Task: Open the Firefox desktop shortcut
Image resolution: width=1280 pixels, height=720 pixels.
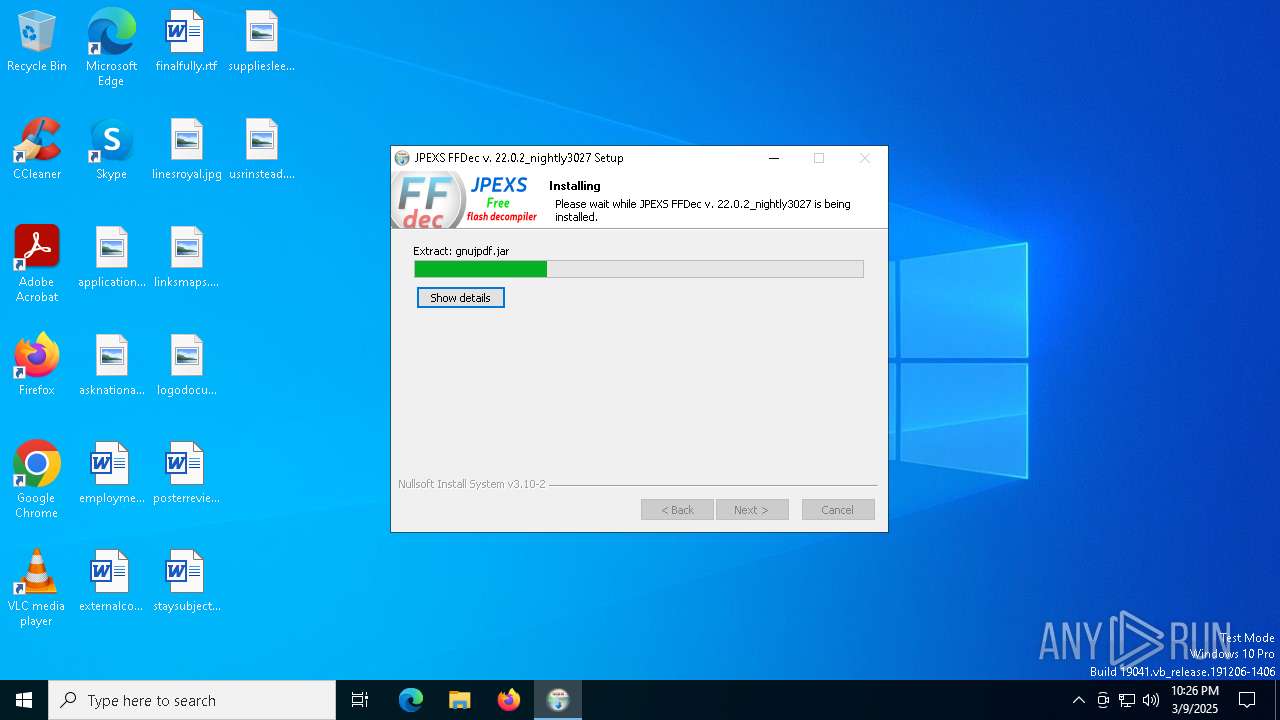Action: 37,365
